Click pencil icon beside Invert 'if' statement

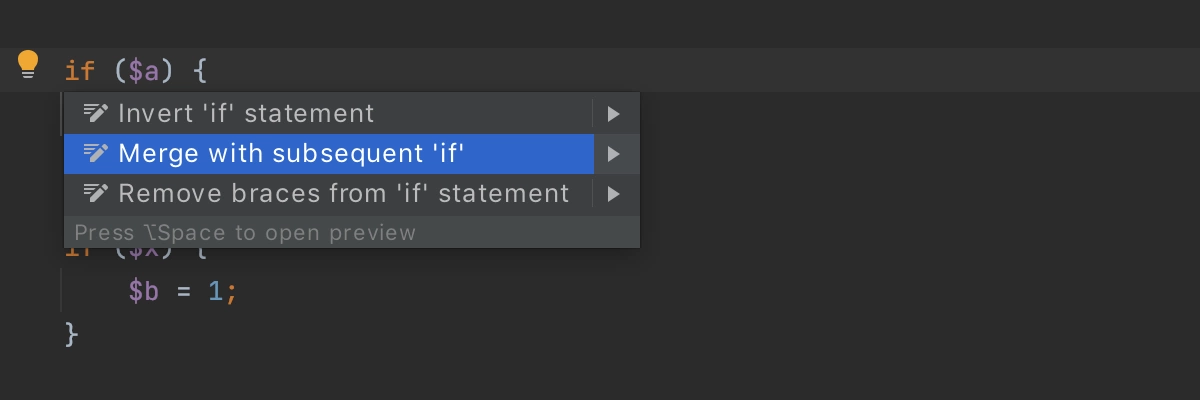(95, 113)
